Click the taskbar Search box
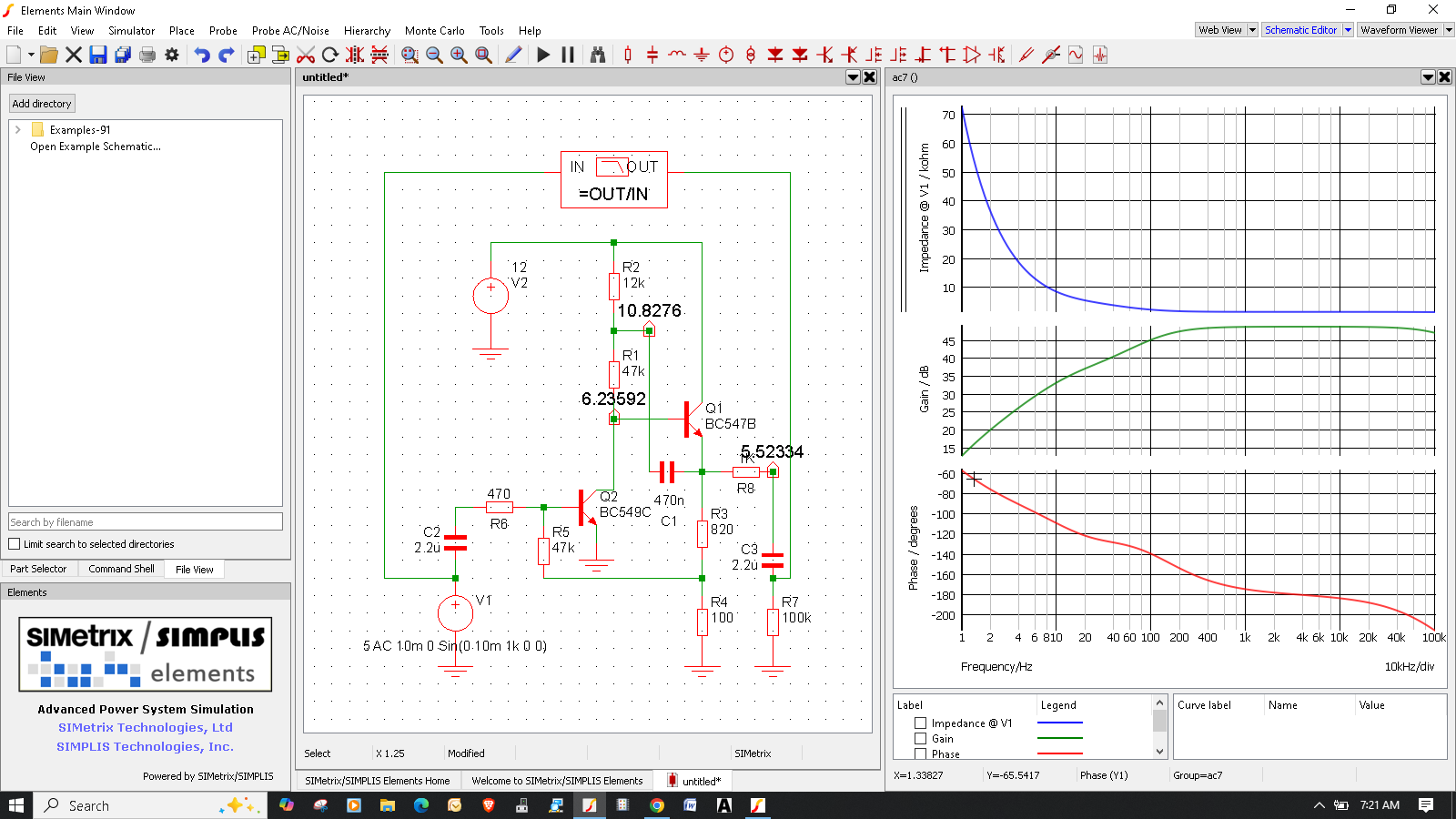 (150, 805)
